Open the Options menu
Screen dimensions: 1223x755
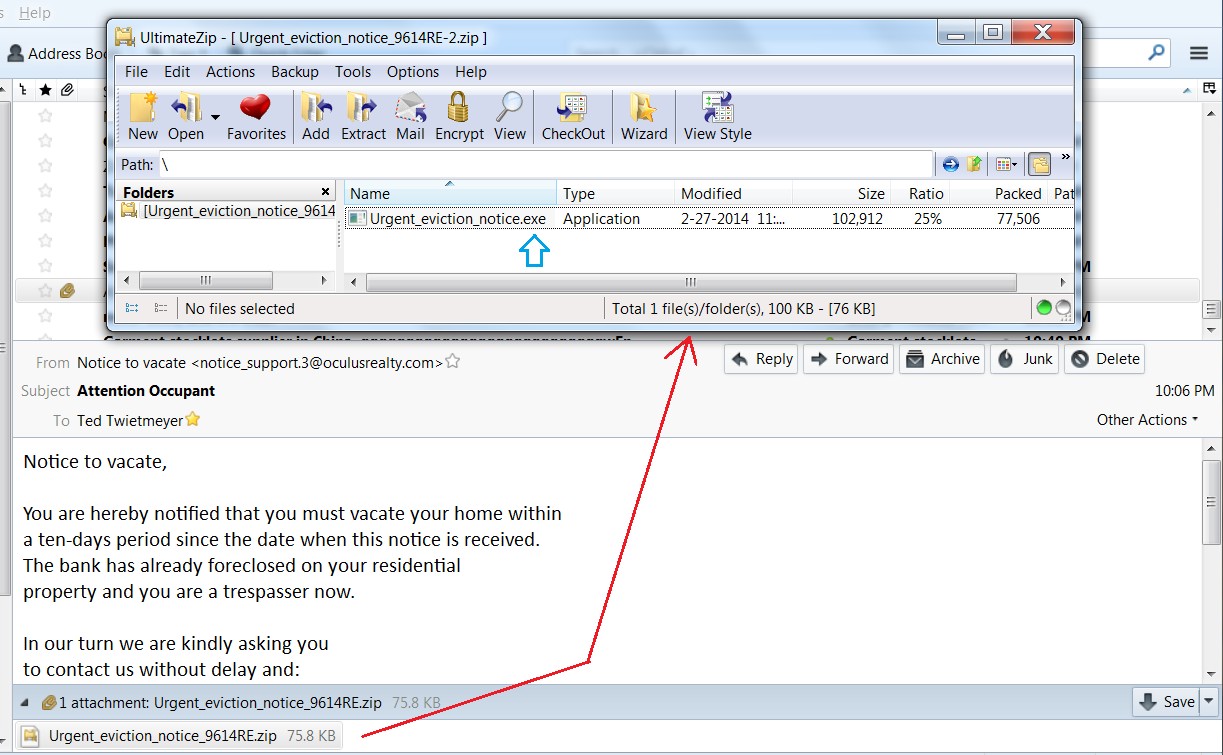coord(413,72)
